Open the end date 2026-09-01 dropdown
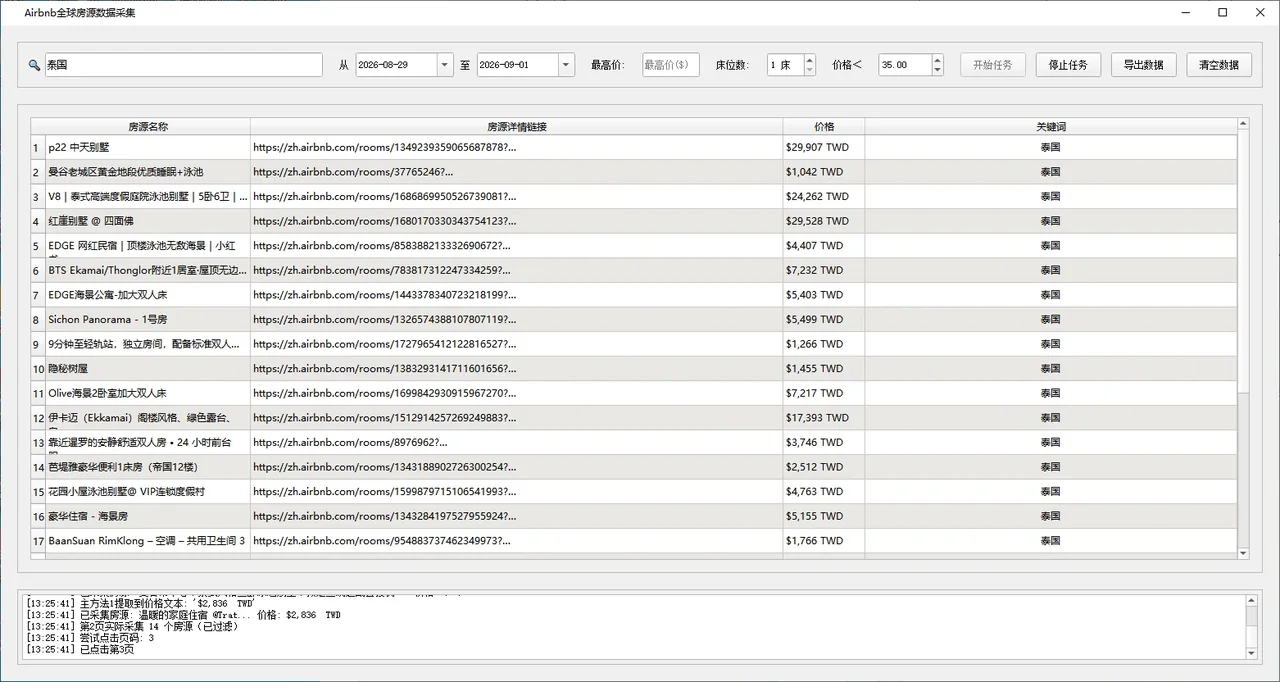Screen dimensions: 1280x682 coord(567,65)
